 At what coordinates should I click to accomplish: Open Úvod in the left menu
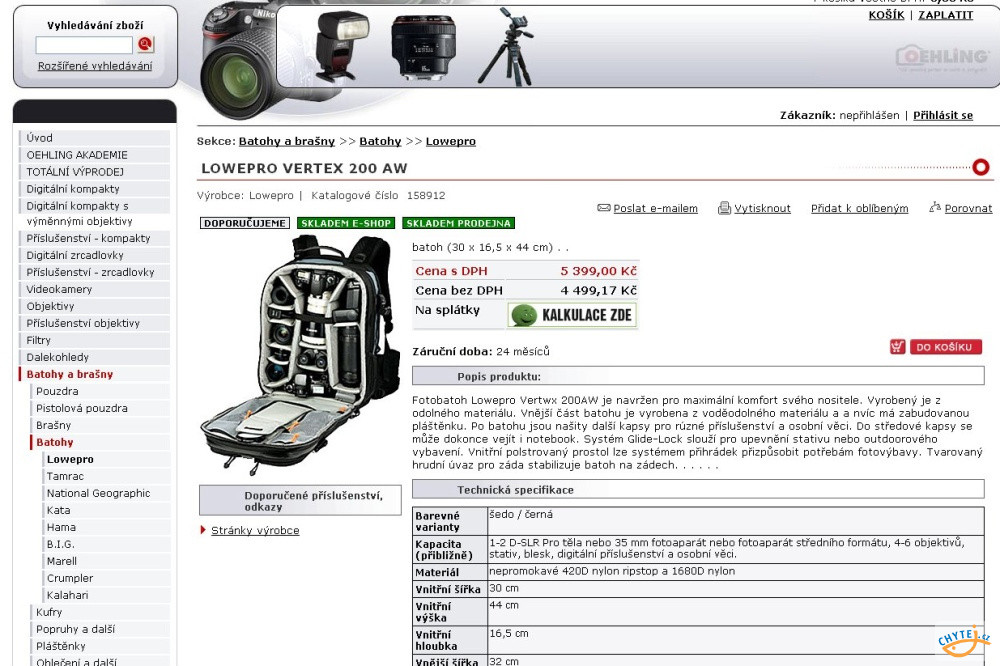point(40,138)
